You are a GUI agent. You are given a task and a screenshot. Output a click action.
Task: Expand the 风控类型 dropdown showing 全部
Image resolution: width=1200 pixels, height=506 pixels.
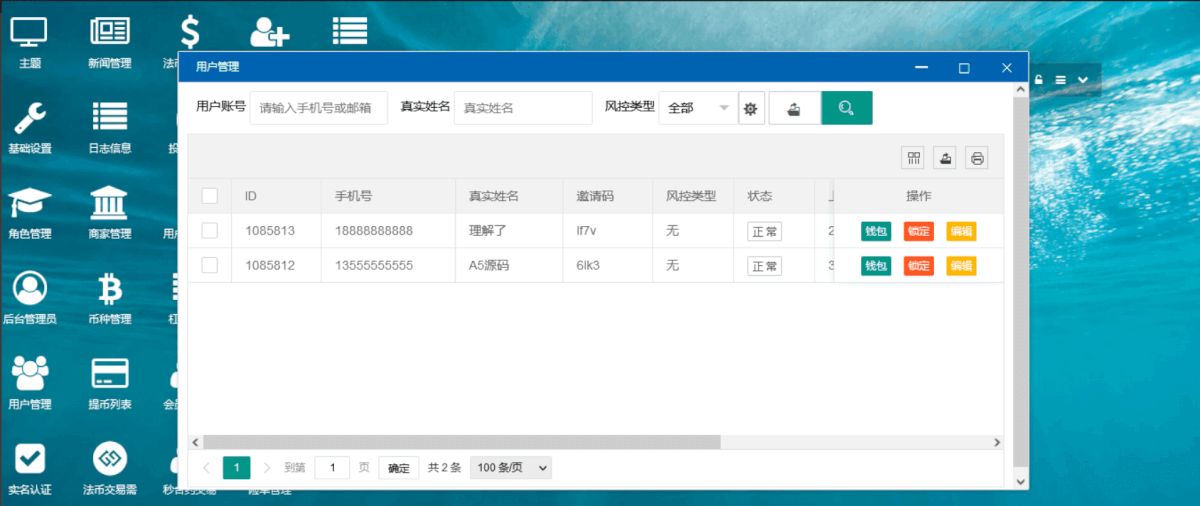coord(698,108)
